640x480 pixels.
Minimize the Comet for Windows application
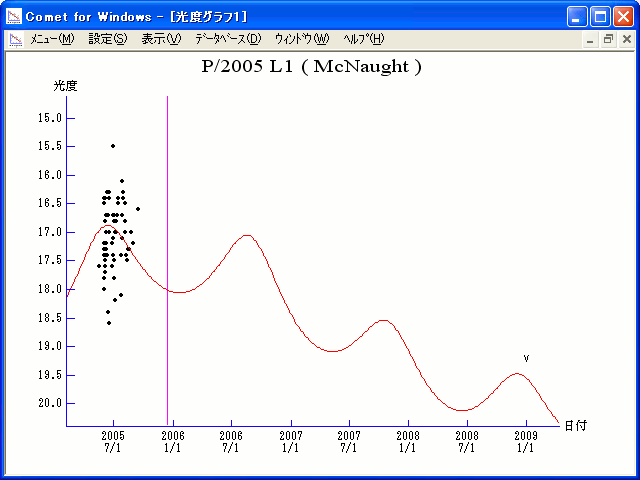point(578,16)
